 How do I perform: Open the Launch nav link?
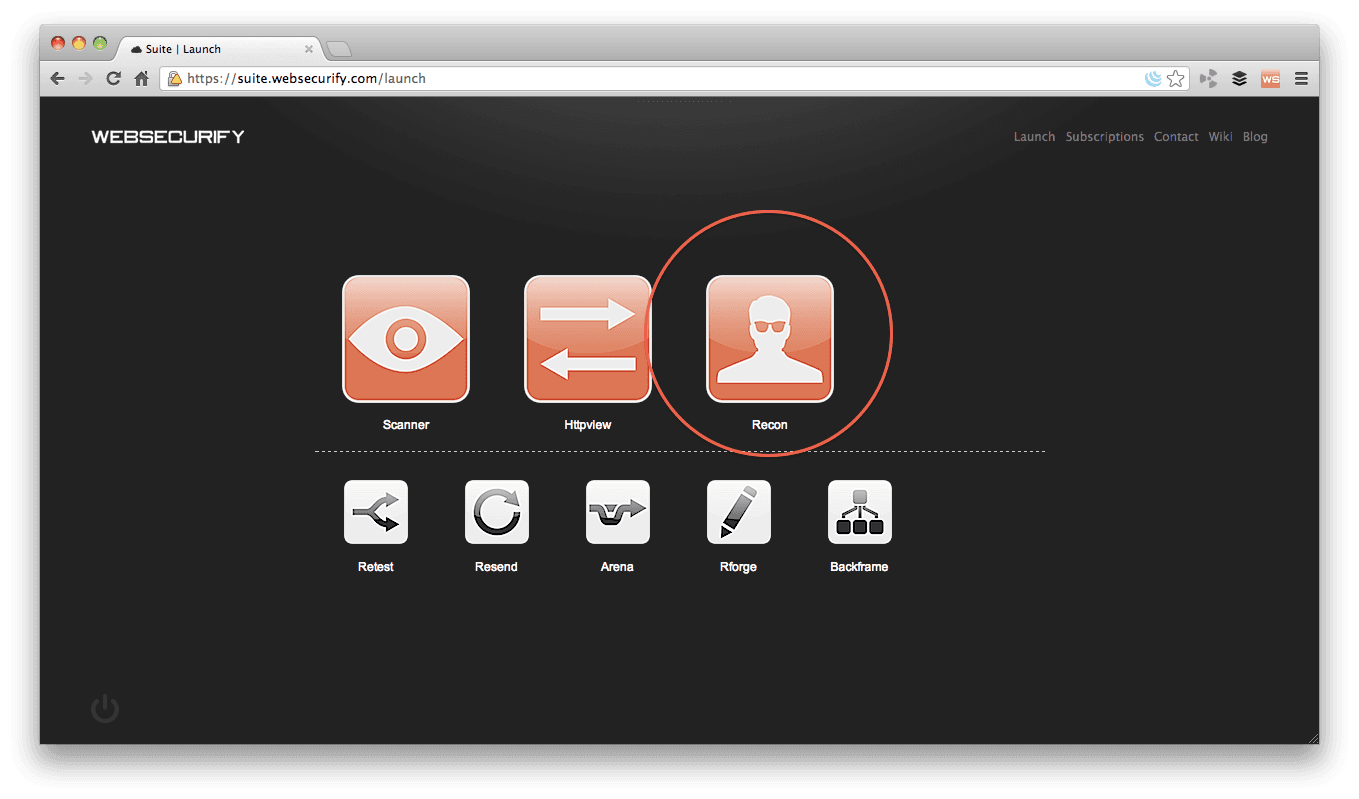coord(1034,137)
